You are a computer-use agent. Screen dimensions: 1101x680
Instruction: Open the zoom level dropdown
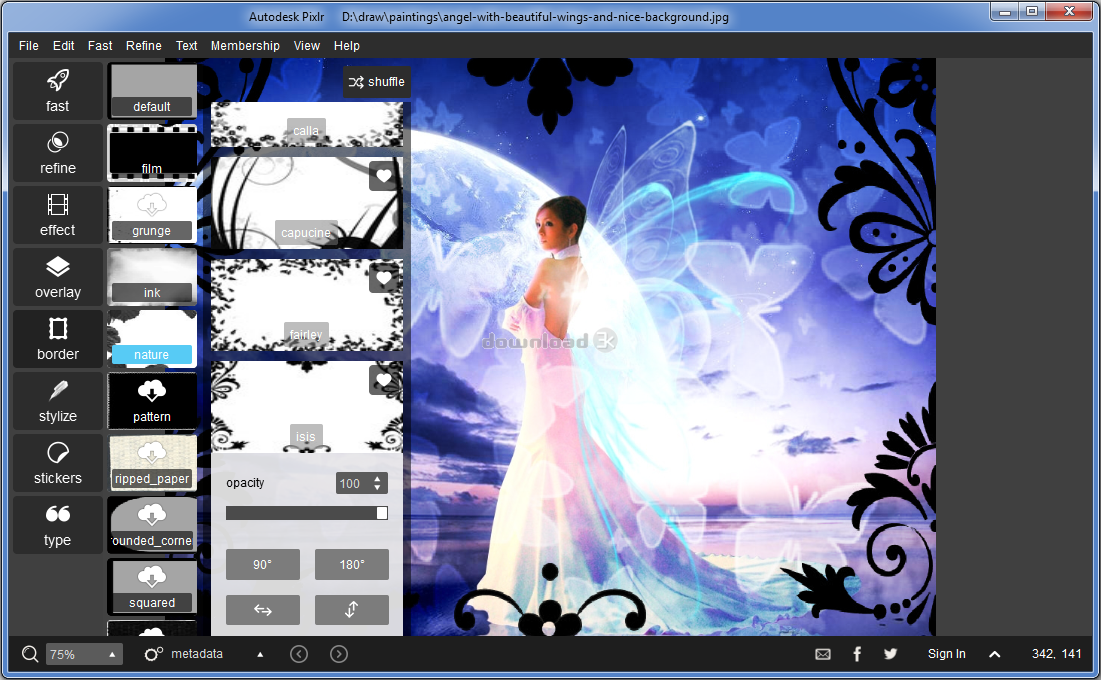point(84,653)
